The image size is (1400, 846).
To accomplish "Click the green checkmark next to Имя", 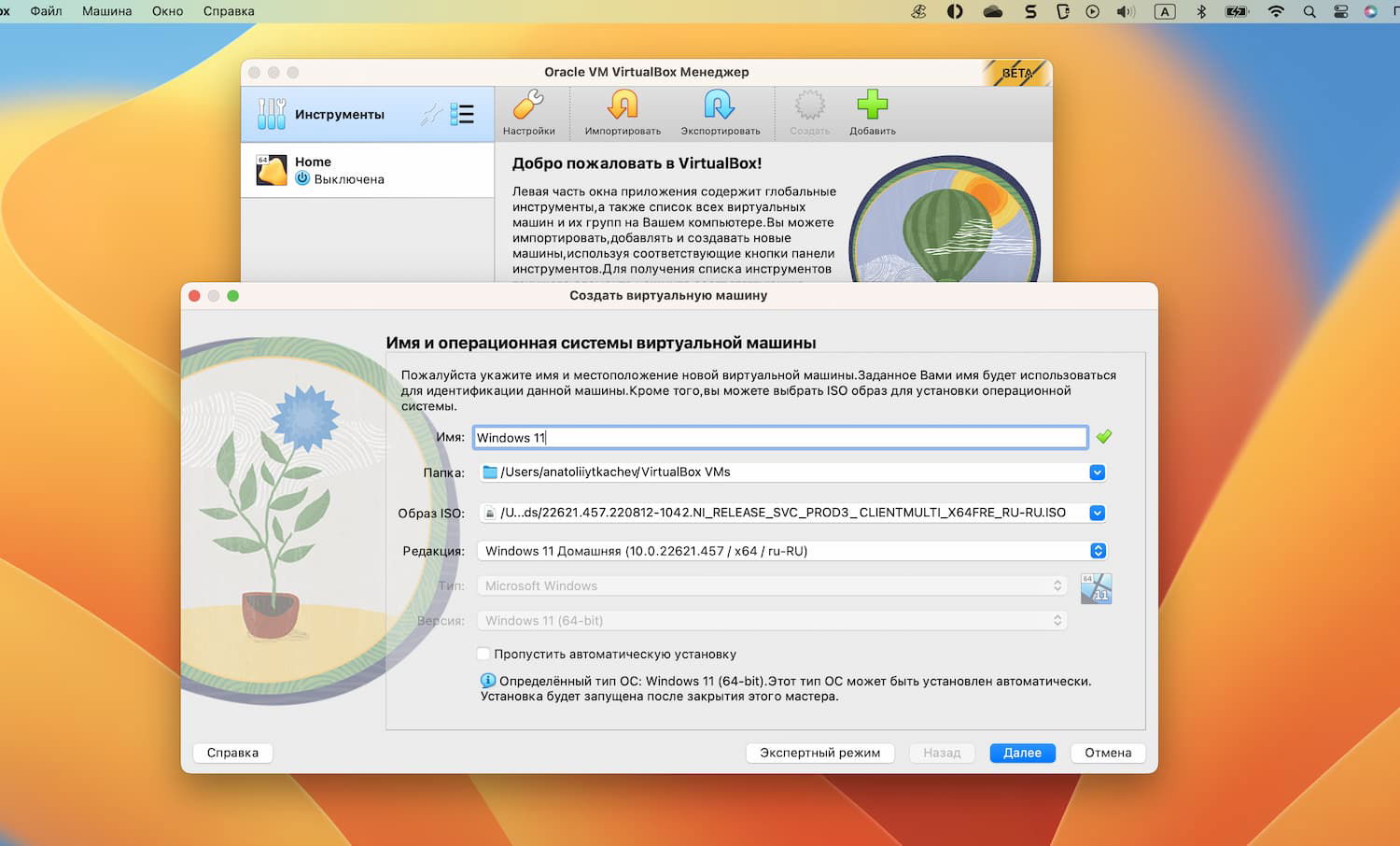I will pyautogui.click(x=1104, y=436).
